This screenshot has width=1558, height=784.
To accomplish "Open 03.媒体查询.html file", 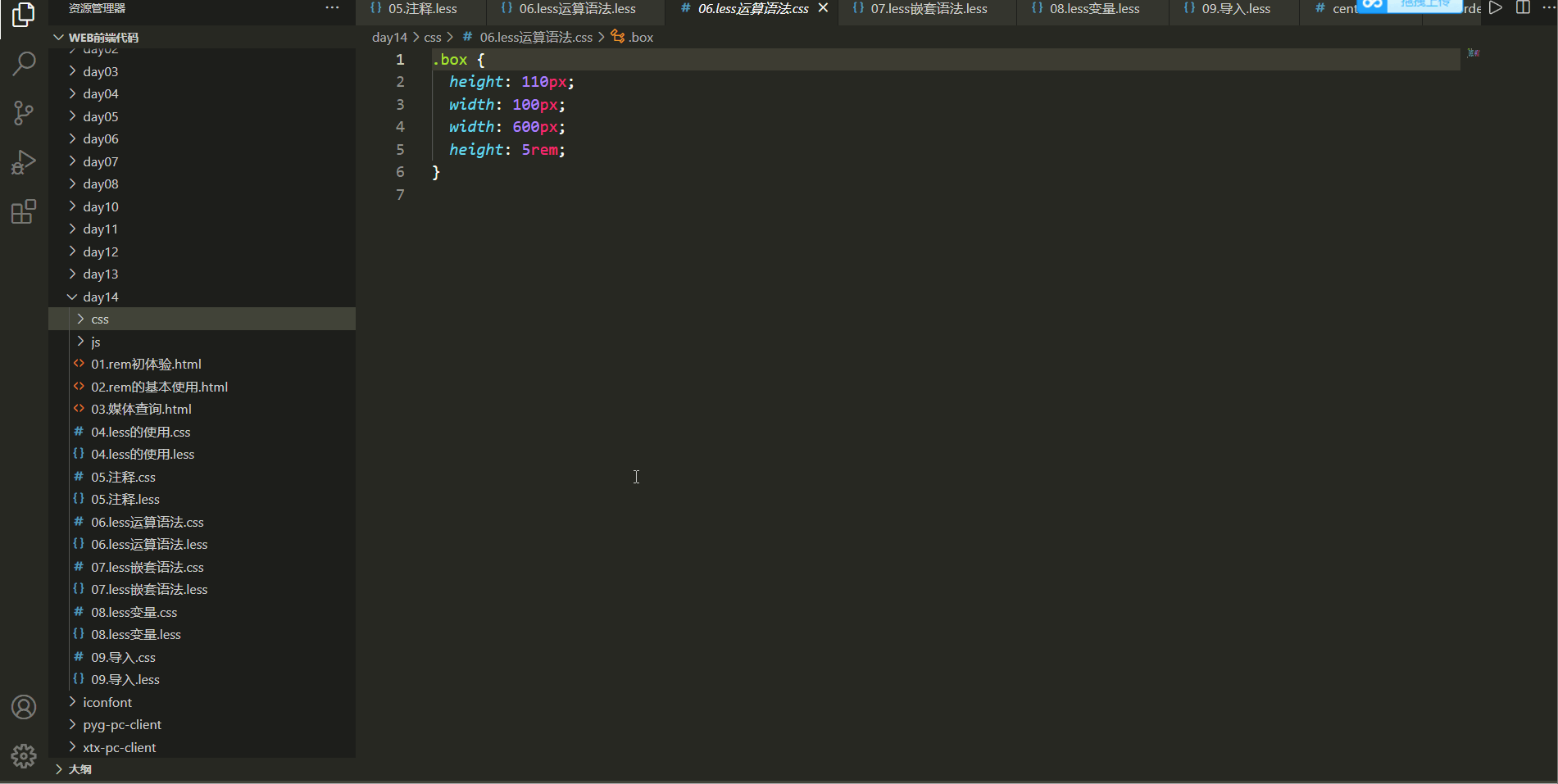I will 202,409.
